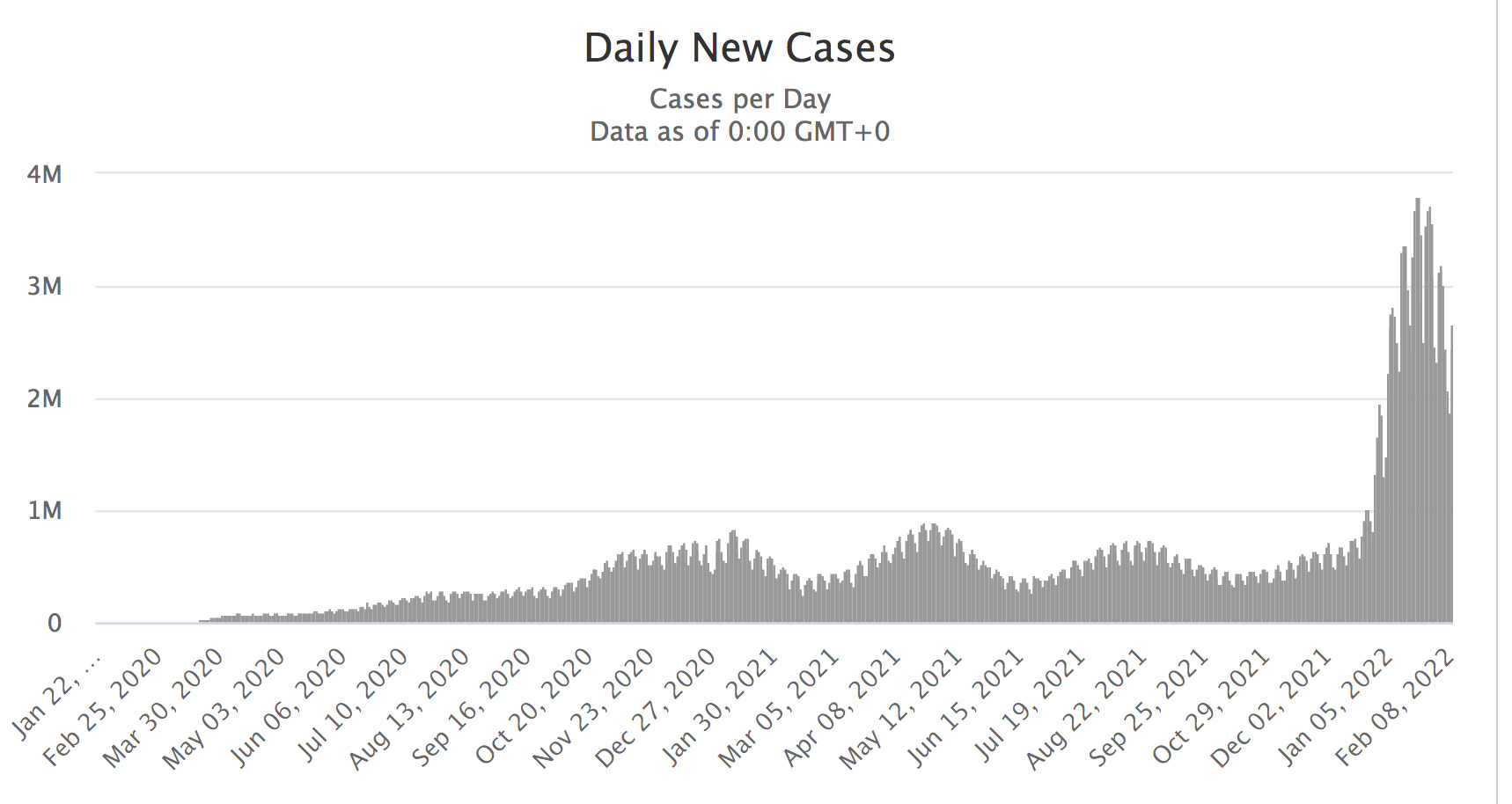The width and height of the screenshot is (1512, 804).
Task: Select the 3M y-axis label
Action: click(45, 287)
